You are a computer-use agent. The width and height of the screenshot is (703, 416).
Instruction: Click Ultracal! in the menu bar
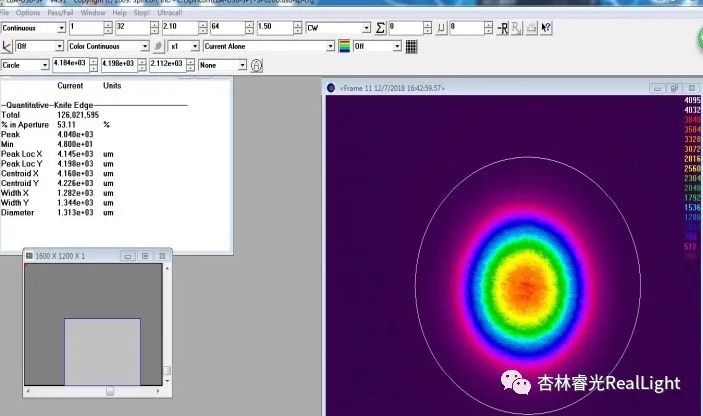click(x=168, y=13)
